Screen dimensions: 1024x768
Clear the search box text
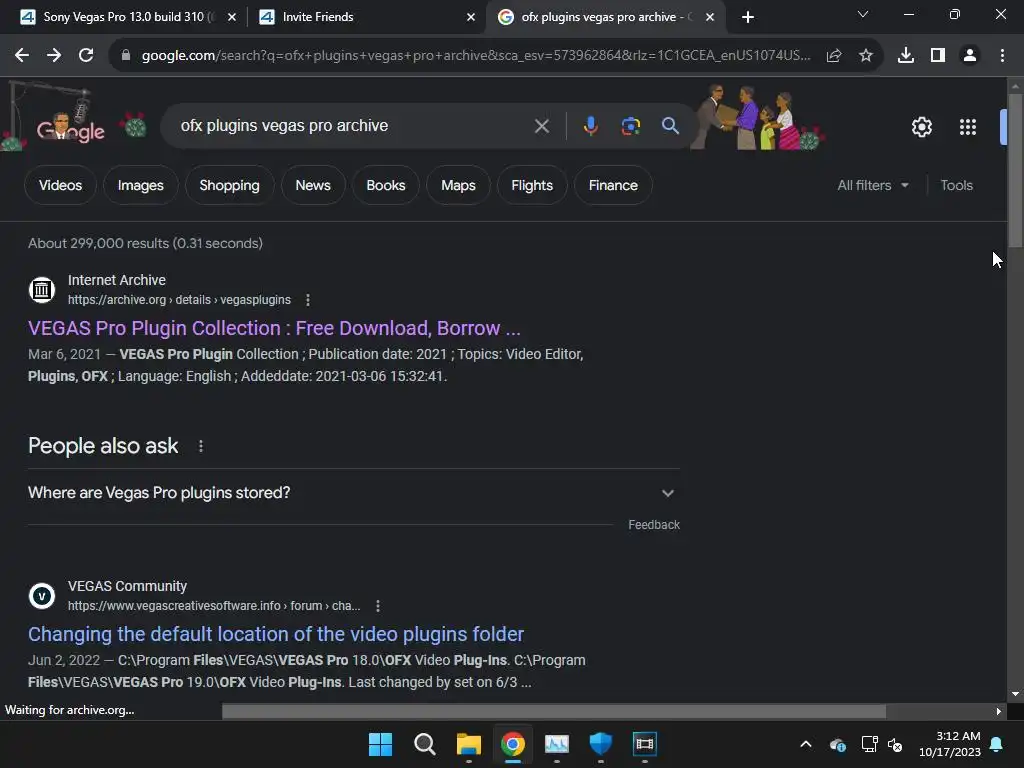pyautogui.click(x=541, y=126)
